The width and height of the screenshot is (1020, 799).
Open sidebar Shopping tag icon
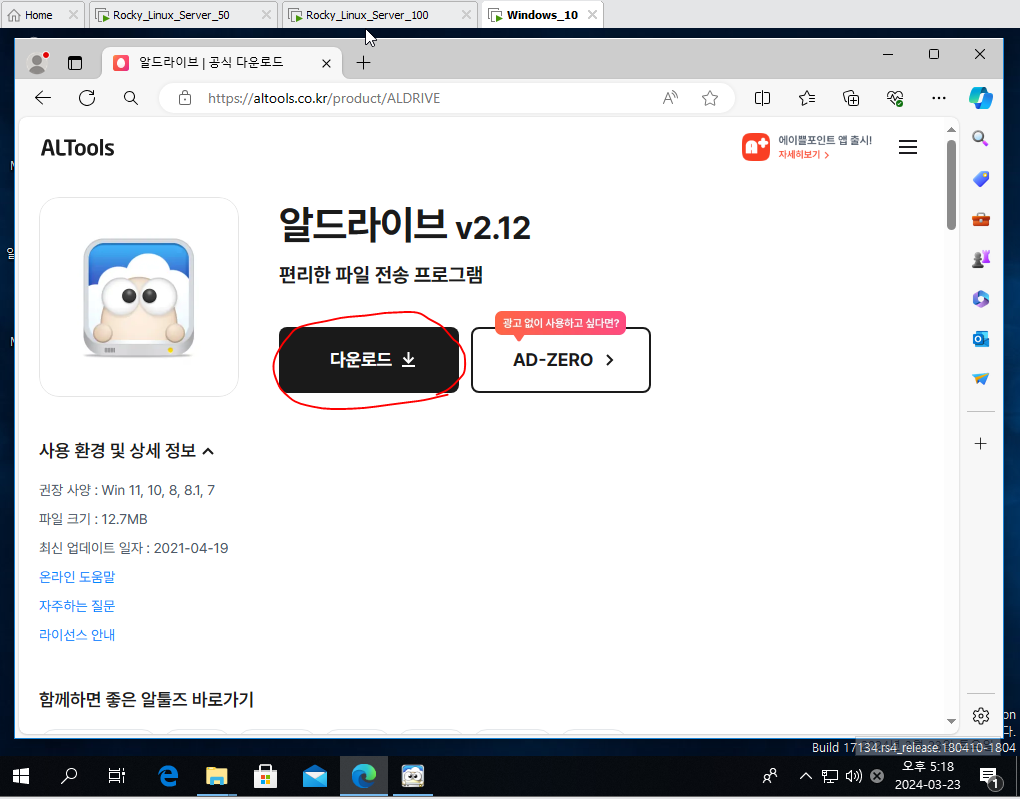[980, 179]
